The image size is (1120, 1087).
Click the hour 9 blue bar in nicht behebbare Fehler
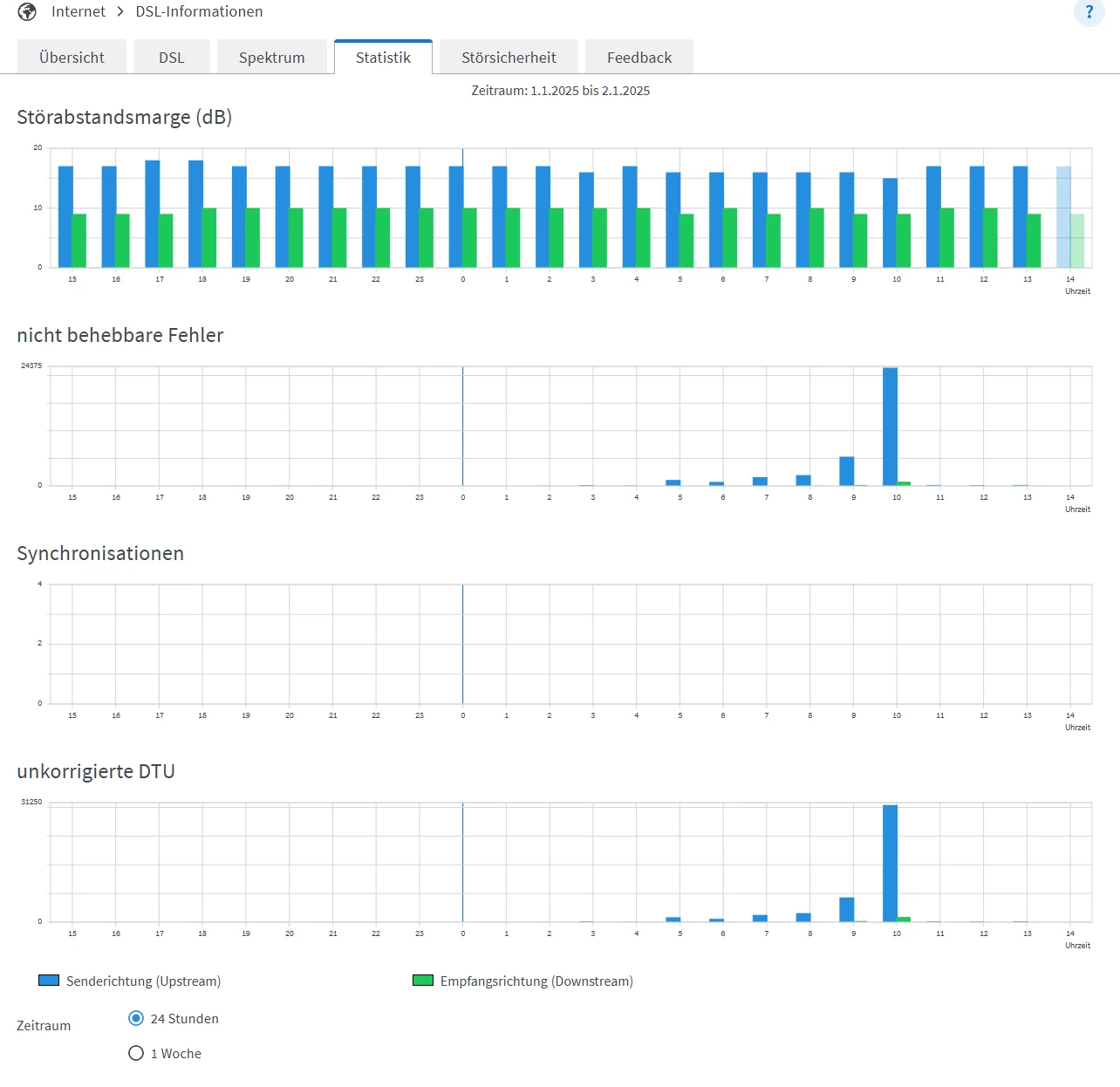[846, 471]
